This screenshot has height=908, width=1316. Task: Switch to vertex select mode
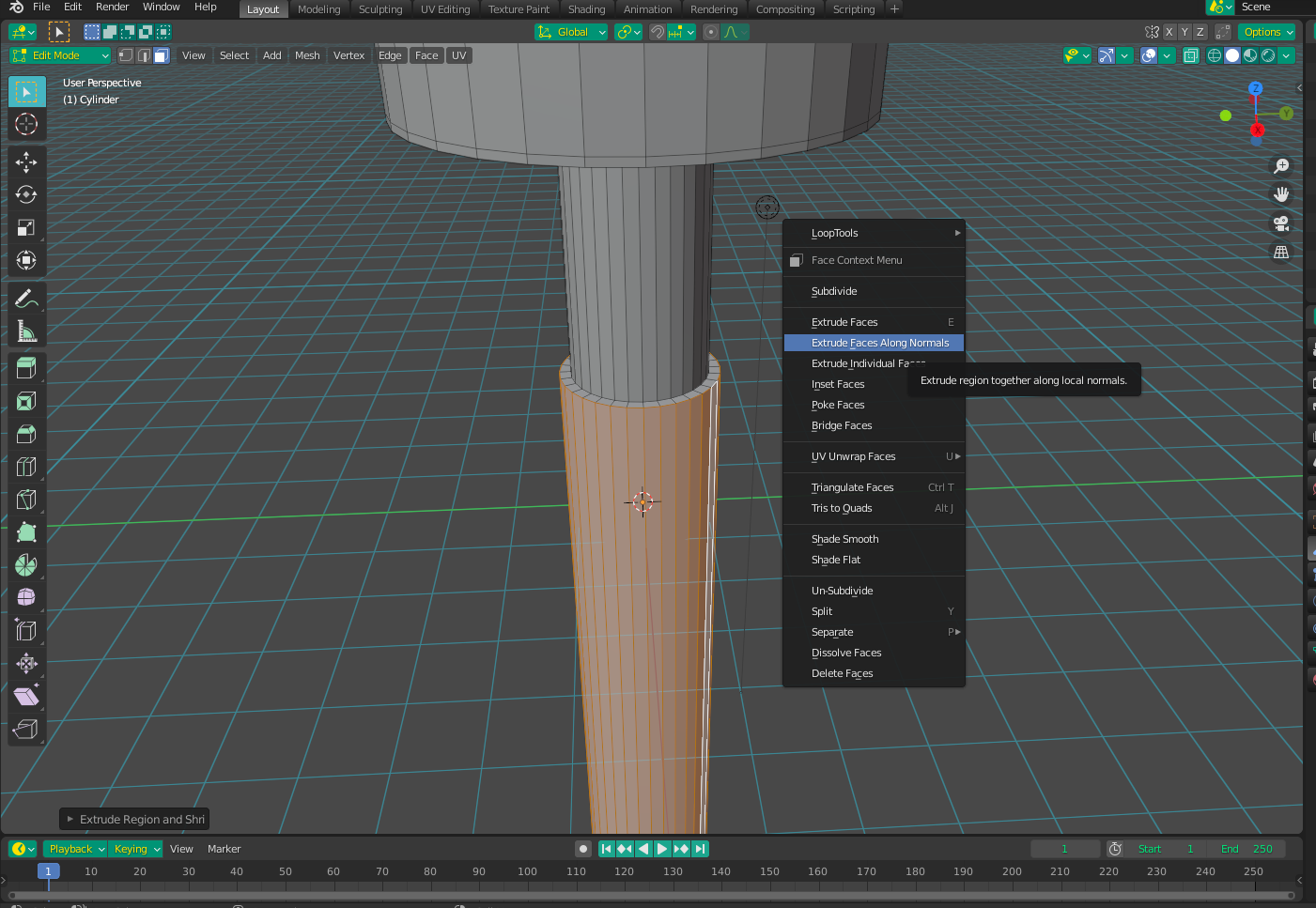point(126,55)
